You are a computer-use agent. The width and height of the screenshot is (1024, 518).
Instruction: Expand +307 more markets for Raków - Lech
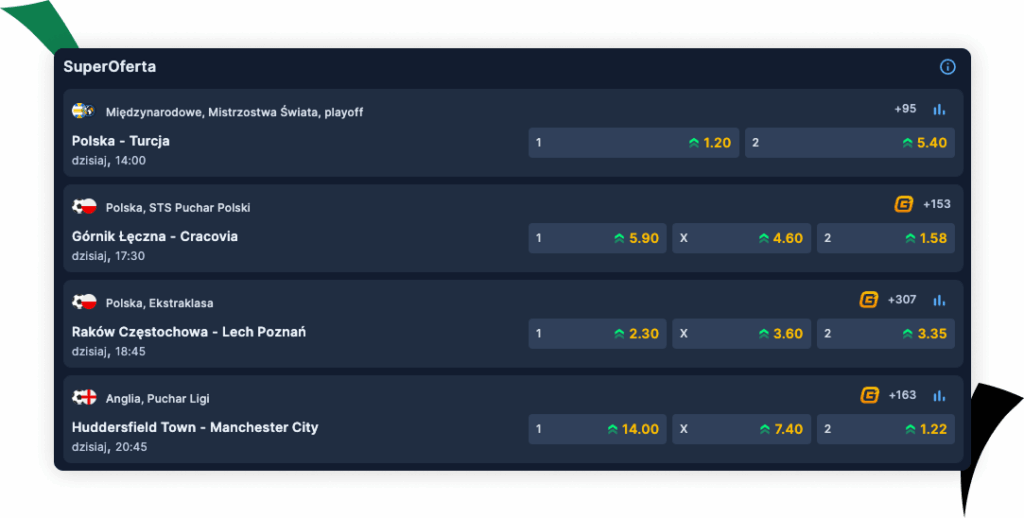tap(901, 299)
